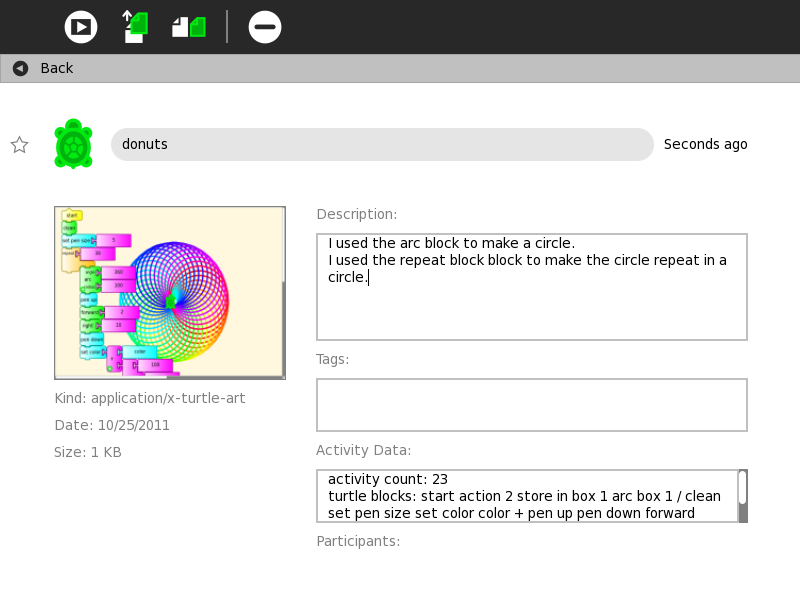Click in the Activity Data text area
Image resolution: width=800 pixels, height=600 pixels.
(x=526, y=496)
